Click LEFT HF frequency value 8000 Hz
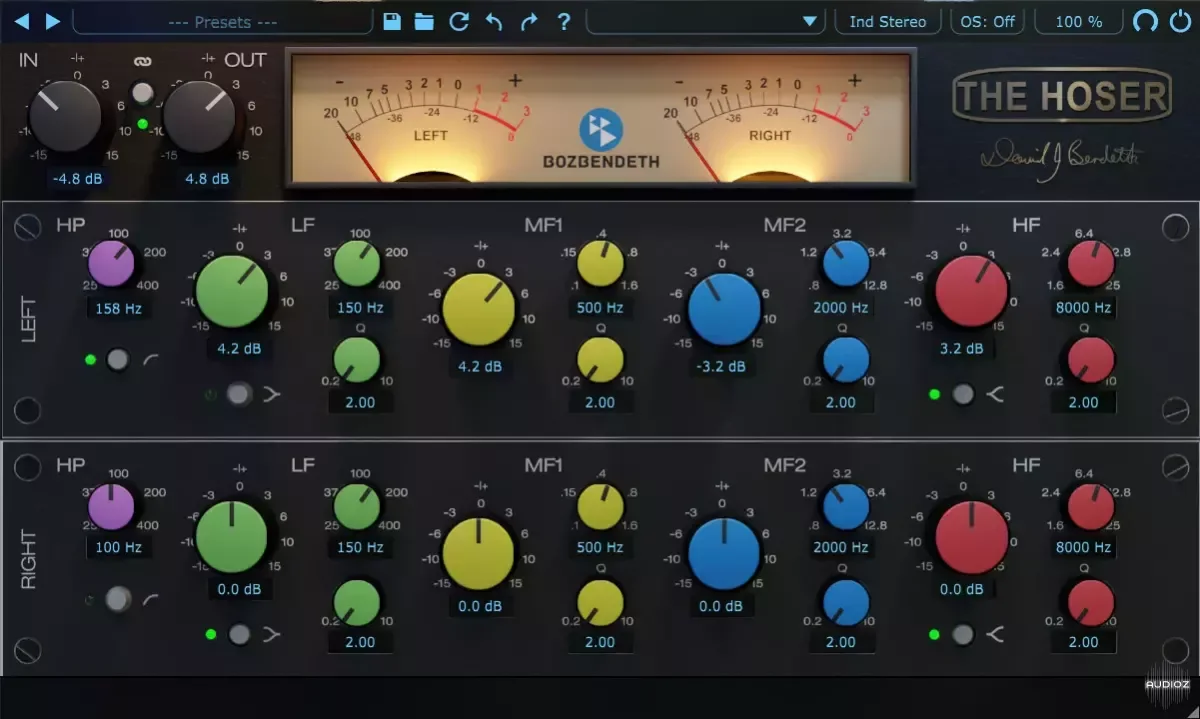Viewport: 1200px width, 719px height. 1084,308
